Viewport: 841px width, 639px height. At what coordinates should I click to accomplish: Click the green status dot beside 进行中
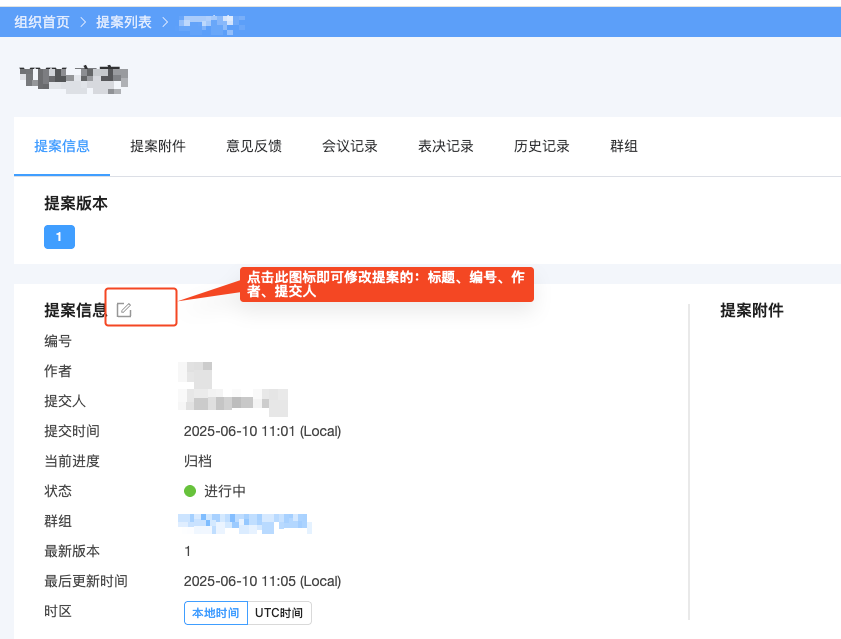[x=190, y=491]
